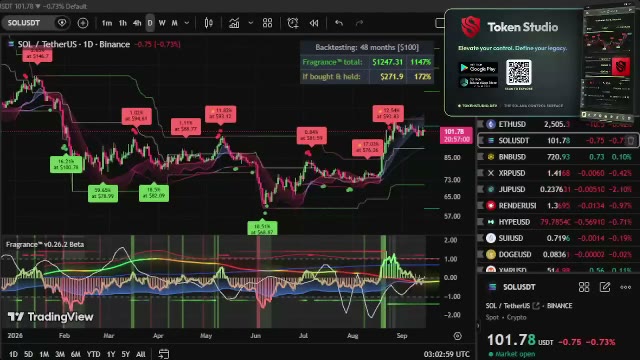Set range to 5Y
Image resolution: width=640 pixels, height=360 pixels.
126,354
